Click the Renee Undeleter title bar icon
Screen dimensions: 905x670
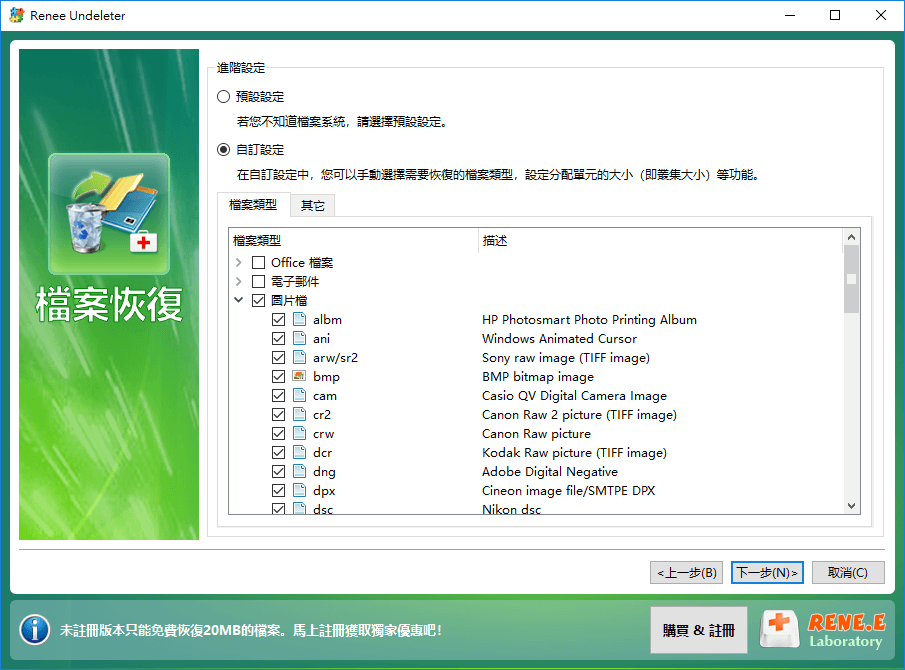[16, 15]
